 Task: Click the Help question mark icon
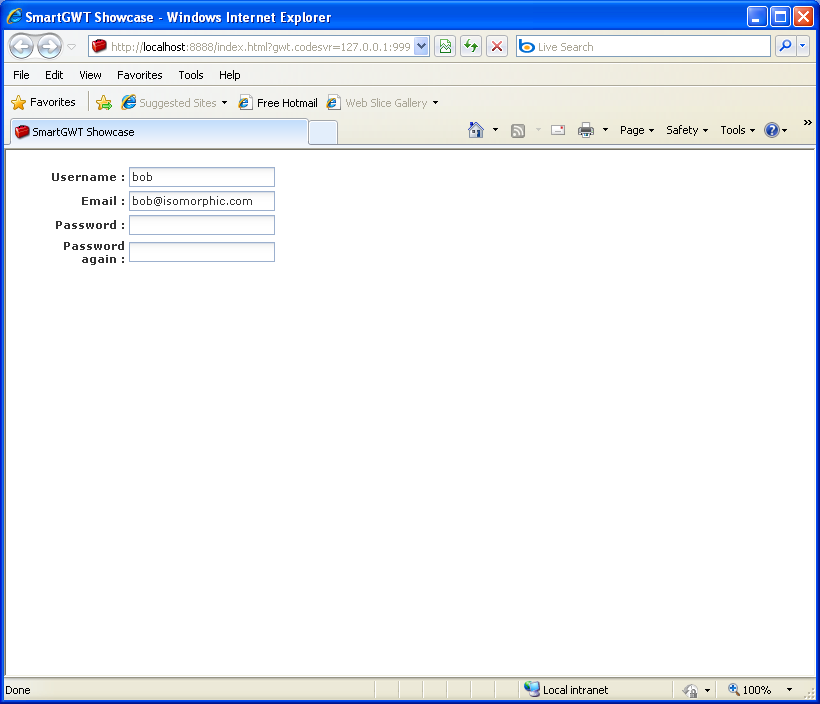click(x=772, y=130)
